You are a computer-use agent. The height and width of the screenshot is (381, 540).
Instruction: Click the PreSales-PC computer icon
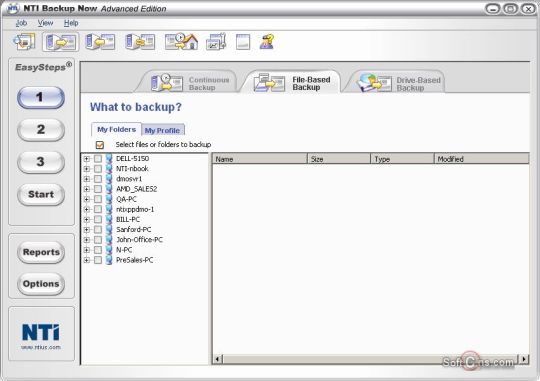point(109,260)
